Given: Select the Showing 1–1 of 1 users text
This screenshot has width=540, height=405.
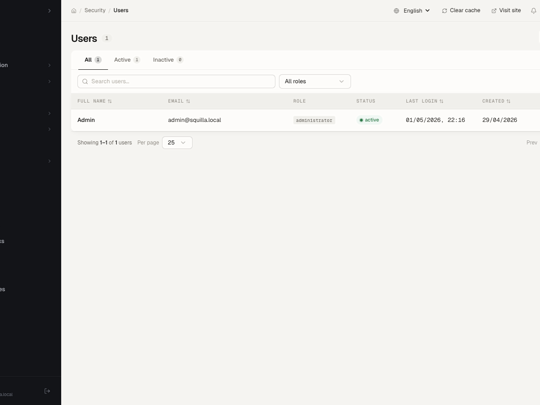Looking at the screenshot, I should pyautogui.click(x=105, y=143).
